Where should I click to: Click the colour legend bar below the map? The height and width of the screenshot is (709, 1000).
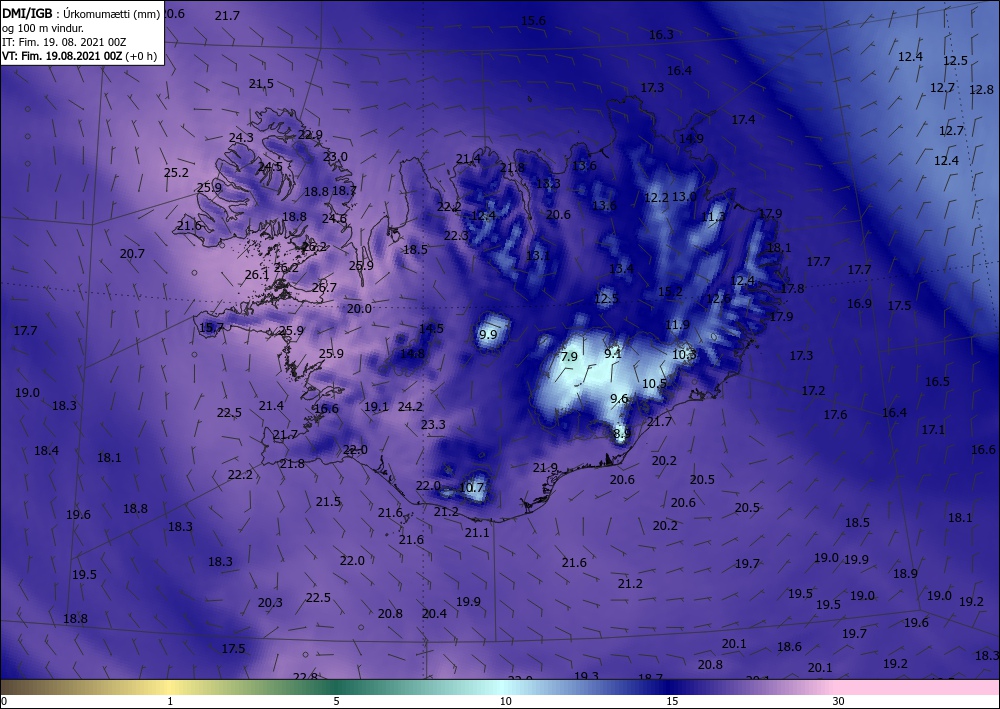(x=500, y=687)
